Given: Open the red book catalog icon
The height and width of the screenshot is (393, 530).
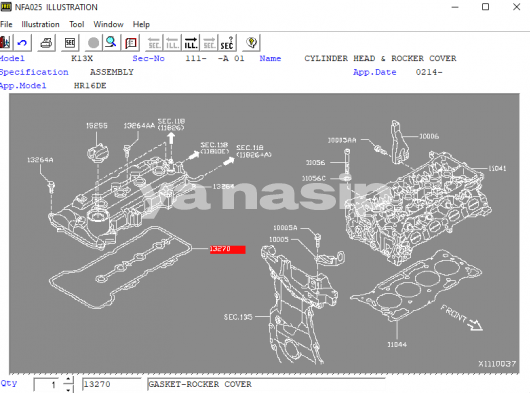Looking at the screenshot, I should click(x=130, y=43).
